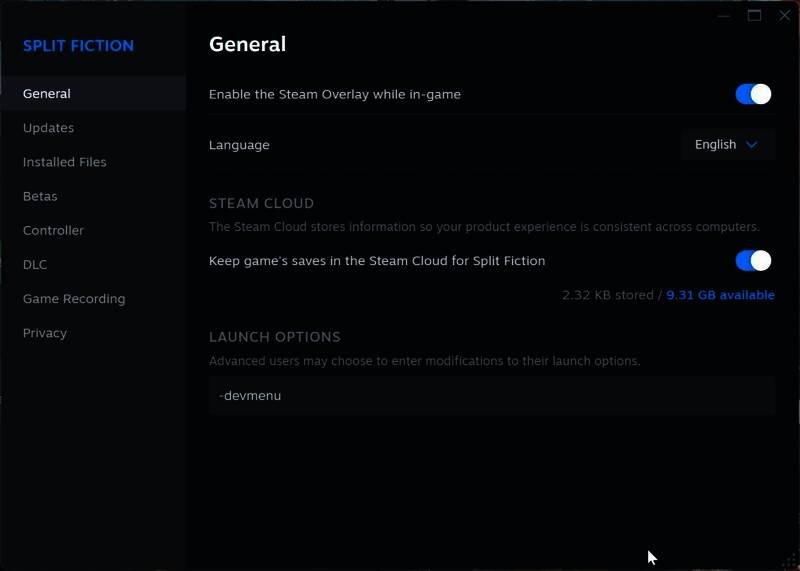Click the launch options field containing -devmenu

491,396
